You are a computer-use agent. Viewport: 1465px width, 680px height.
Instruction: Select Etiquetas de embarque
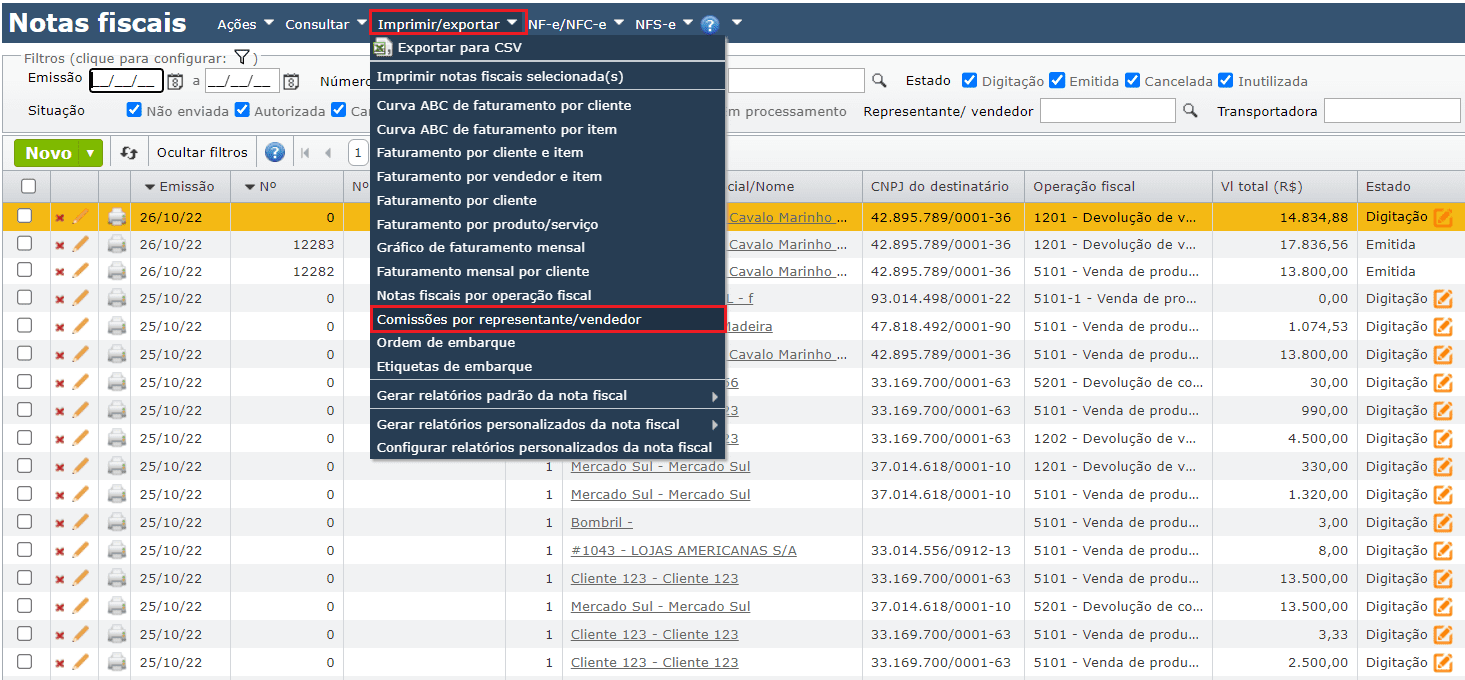tap(547, 366)
